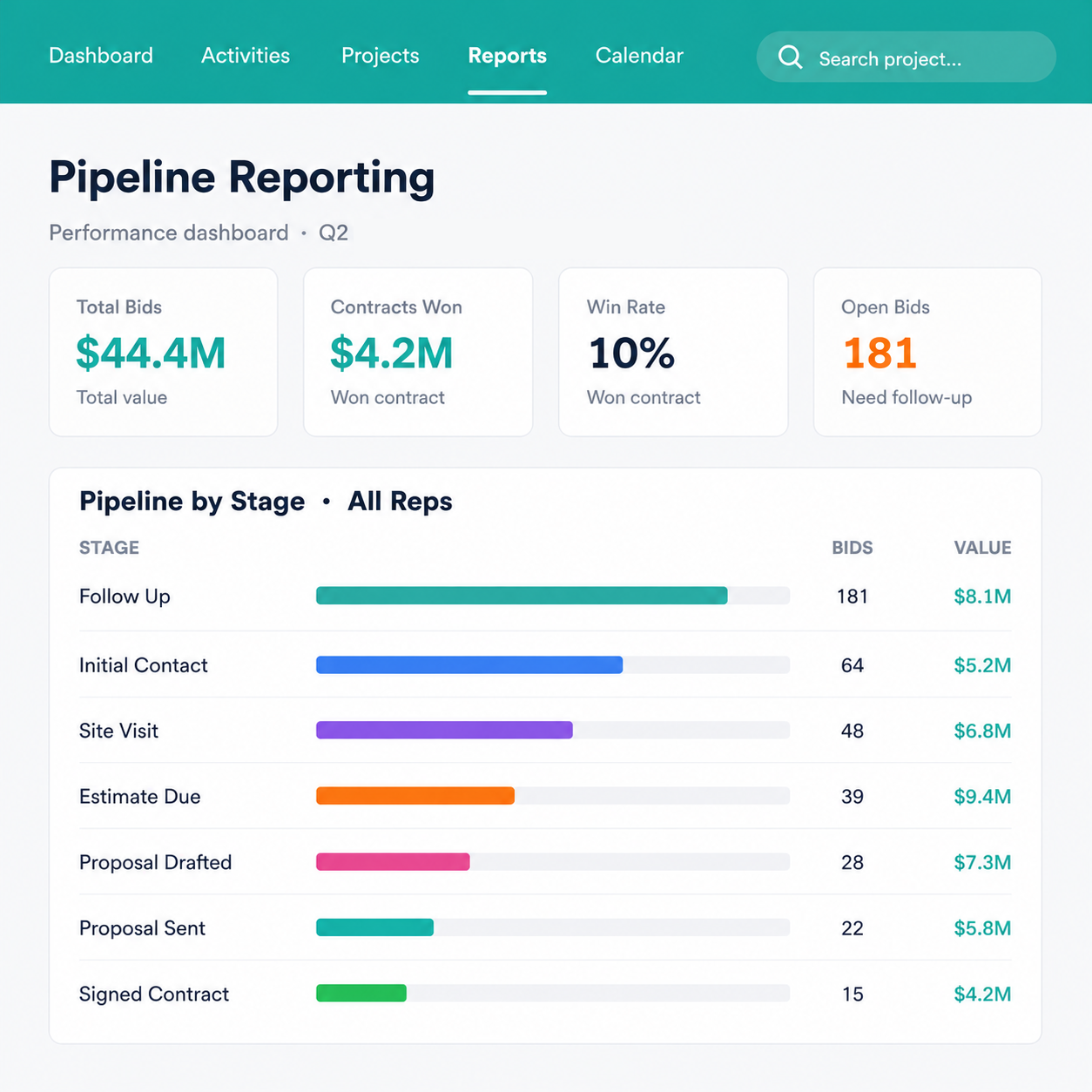Click the Proposal Drafted pink bar

click(393, 862)
